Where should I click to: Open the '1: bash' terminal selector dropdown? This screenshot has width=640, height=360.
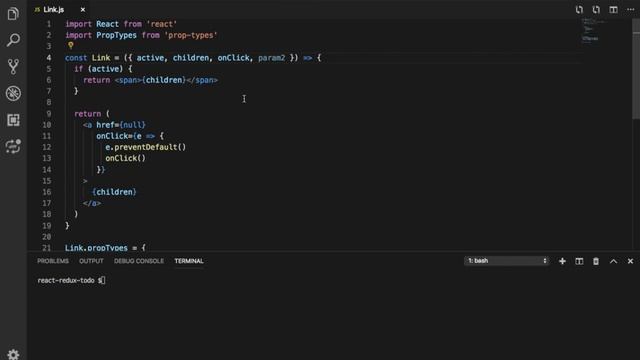tap(507, 261)
